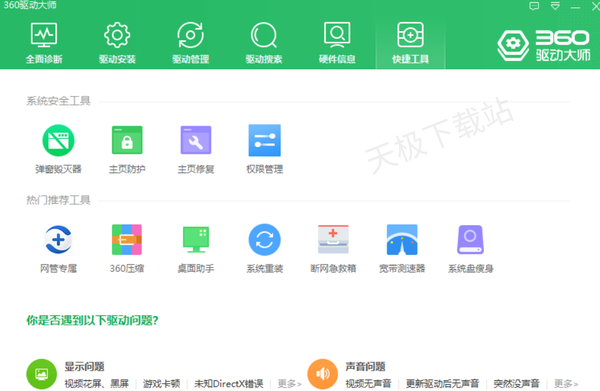Open the 全面诊断 full diagnosis tab
The height and width of the screenshot is (391, 600).
(x=44, y=43)
